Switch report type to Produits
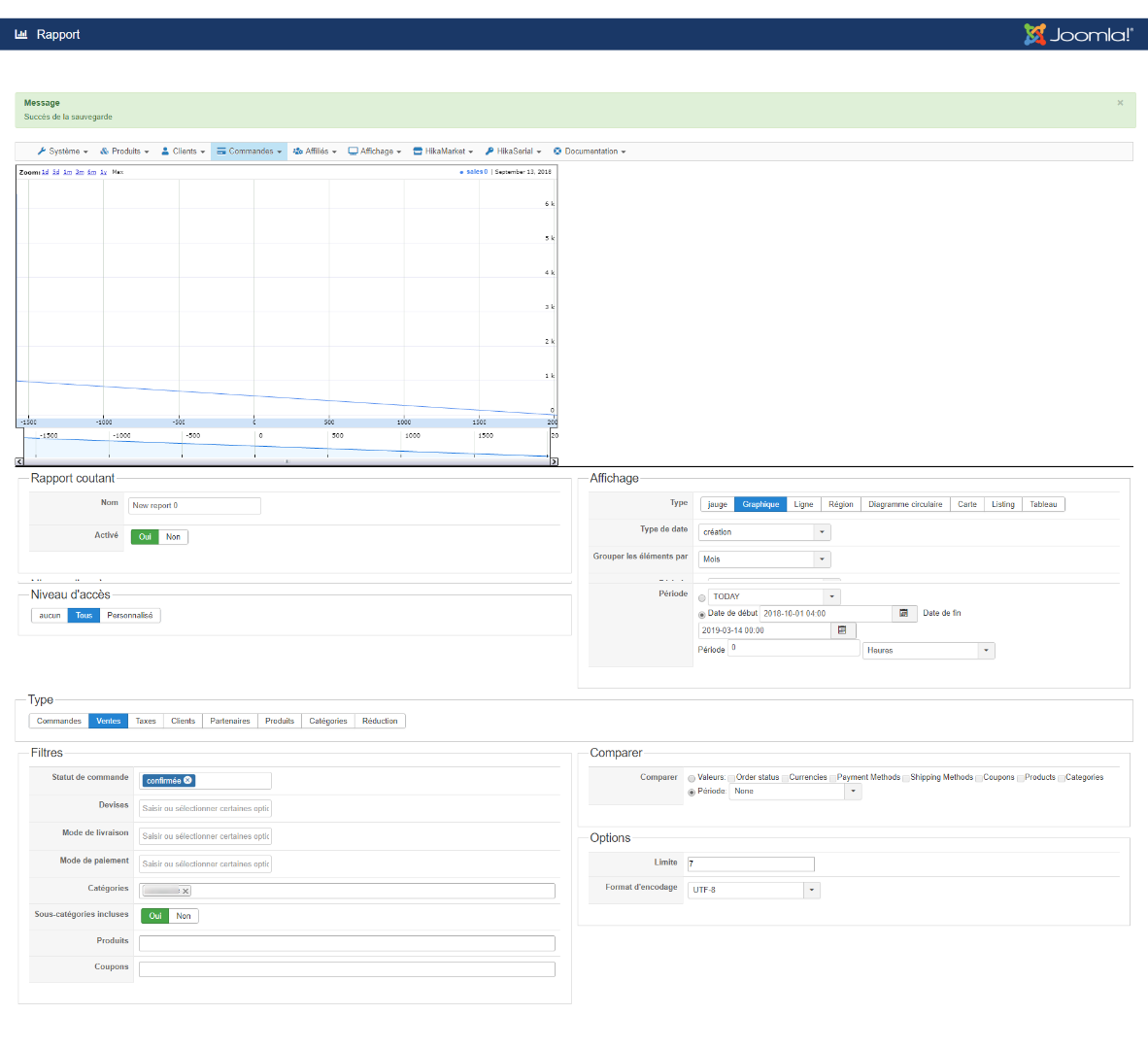 point(280,721)
